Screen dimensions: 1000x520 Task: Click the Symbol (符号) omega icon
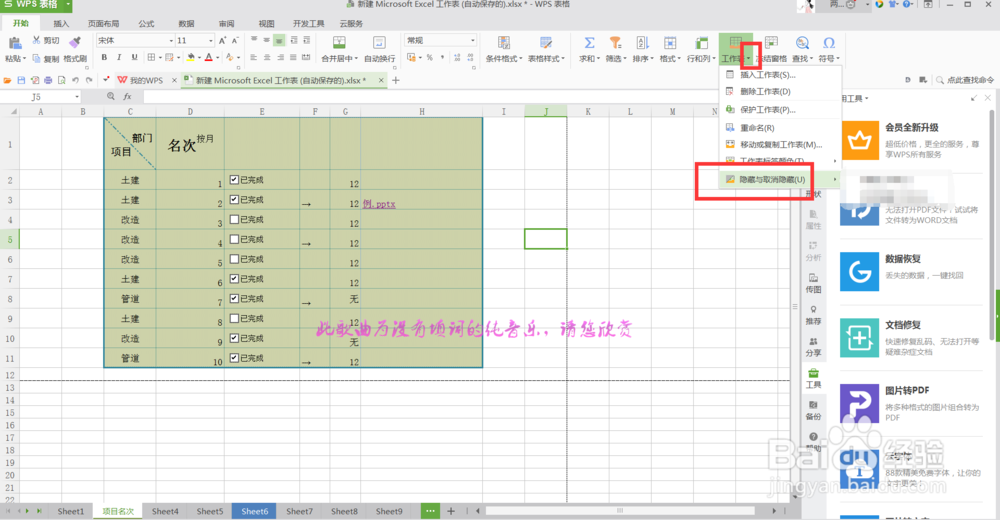829,43
